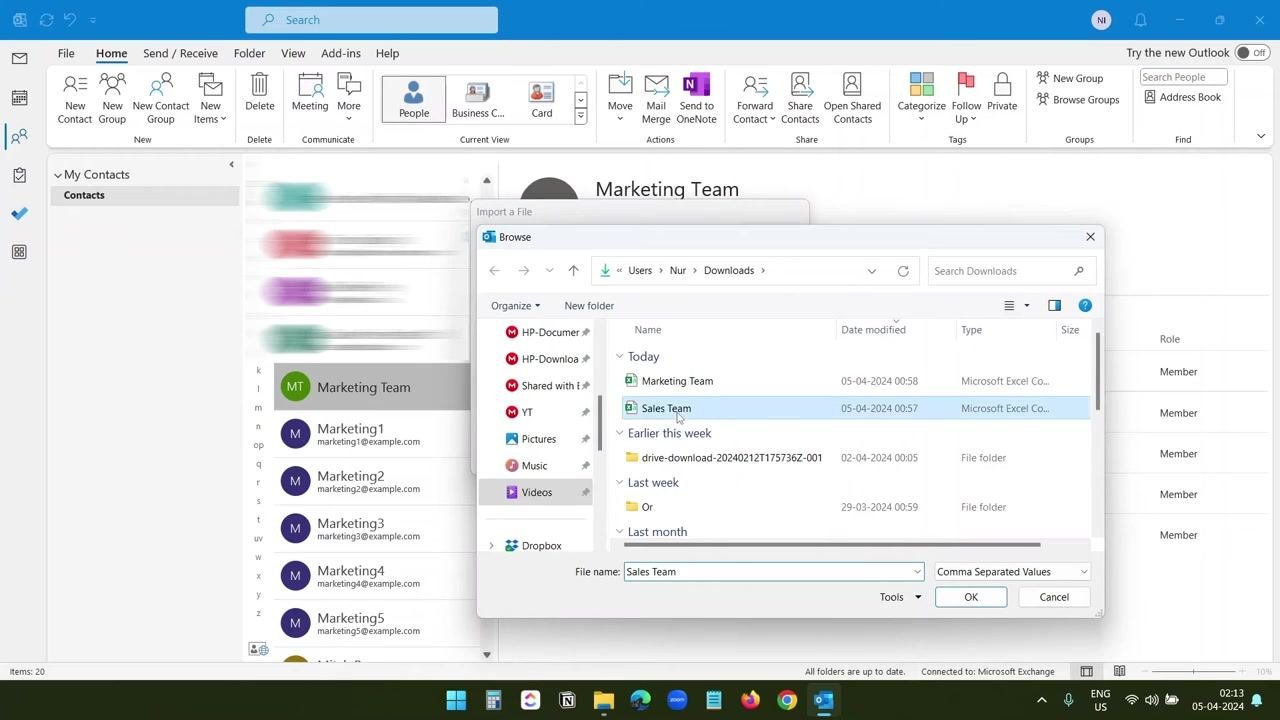Viewport: 1280px width, 720px height.
Task: Toggle the Try the new Outlook switch
Action: [1250, 53]
